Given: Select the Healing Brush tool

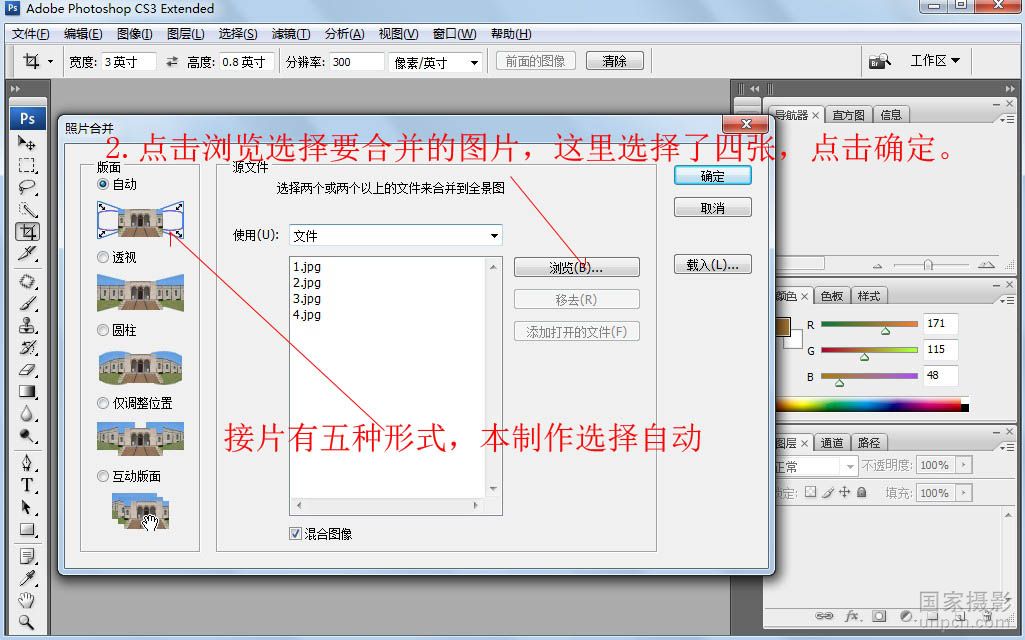Looking at the screenshot, I should tap(27, 281).
